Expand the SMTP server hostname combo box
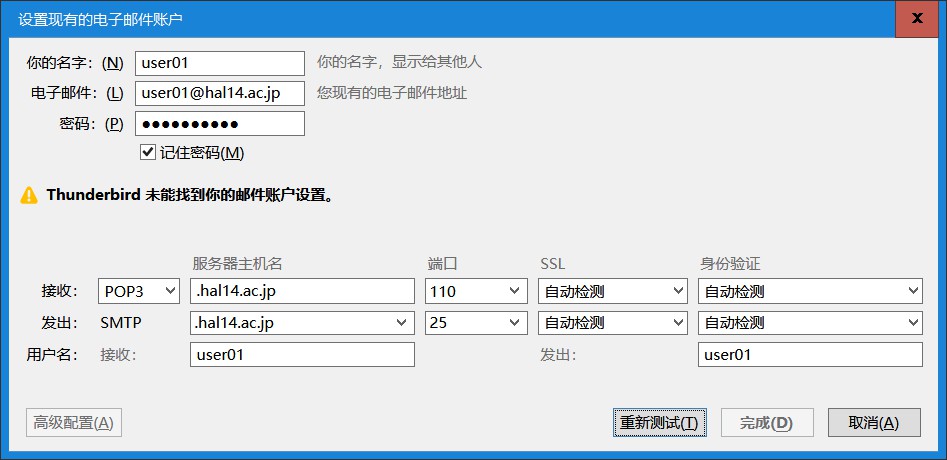The height and width of the screenshot is (460, 947). click(x=401, y=323)
